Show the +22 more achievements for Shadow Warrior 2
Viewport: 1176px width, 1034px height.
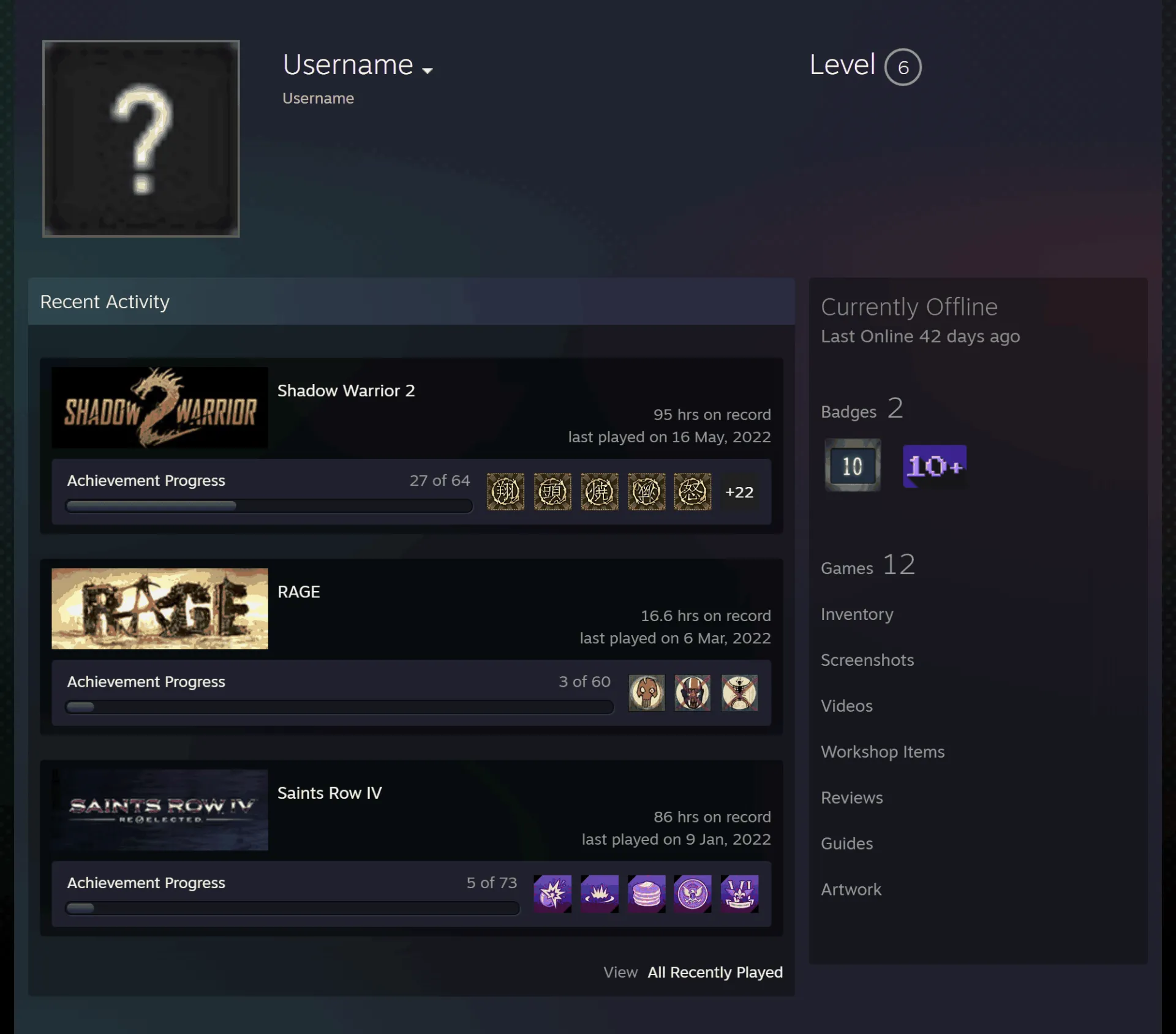739,492
